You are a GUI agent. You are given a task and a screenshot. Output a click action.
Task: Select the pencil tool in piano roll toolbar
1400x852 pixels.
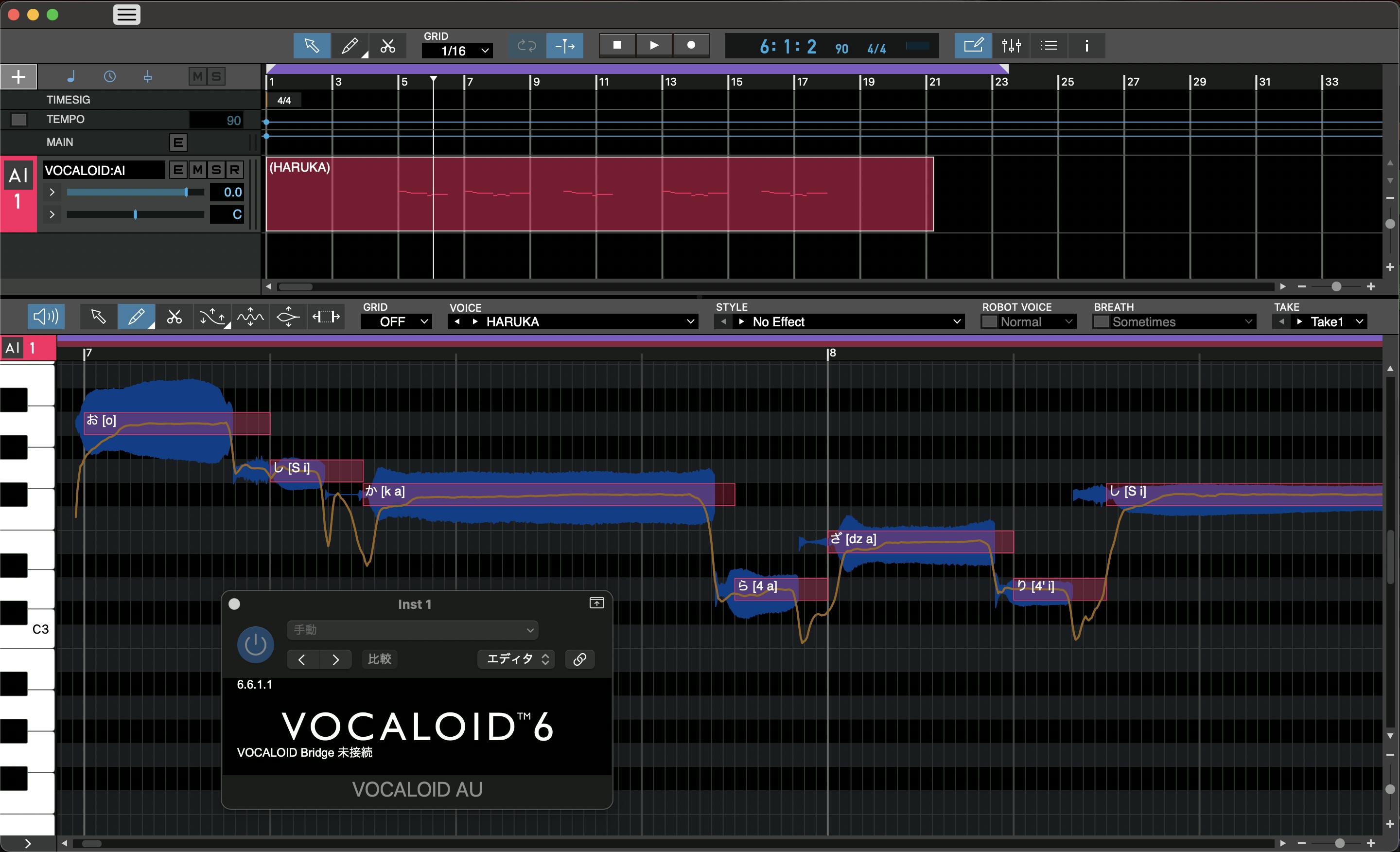coord(137,317)
